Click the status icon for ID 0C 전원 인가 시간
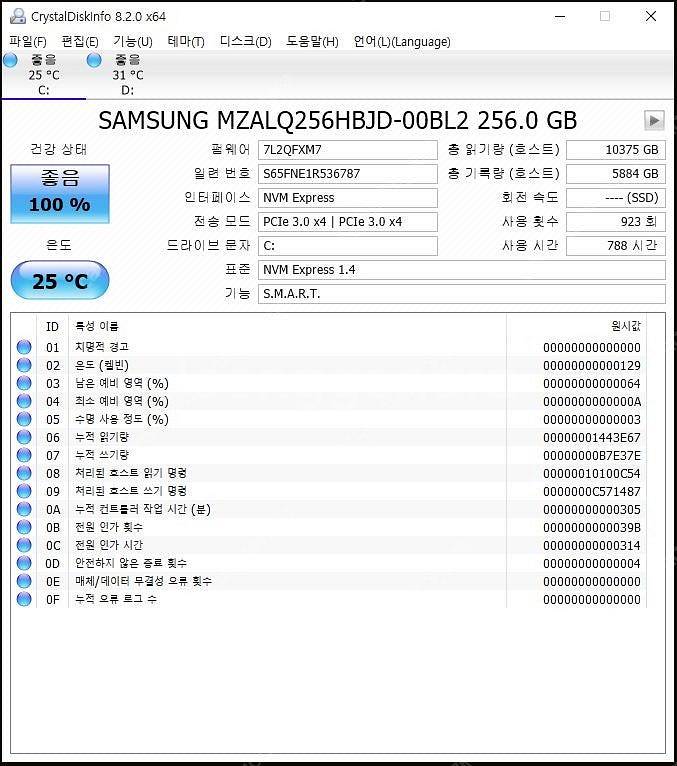This screenshot has width=677, height=766. [24, 545]
